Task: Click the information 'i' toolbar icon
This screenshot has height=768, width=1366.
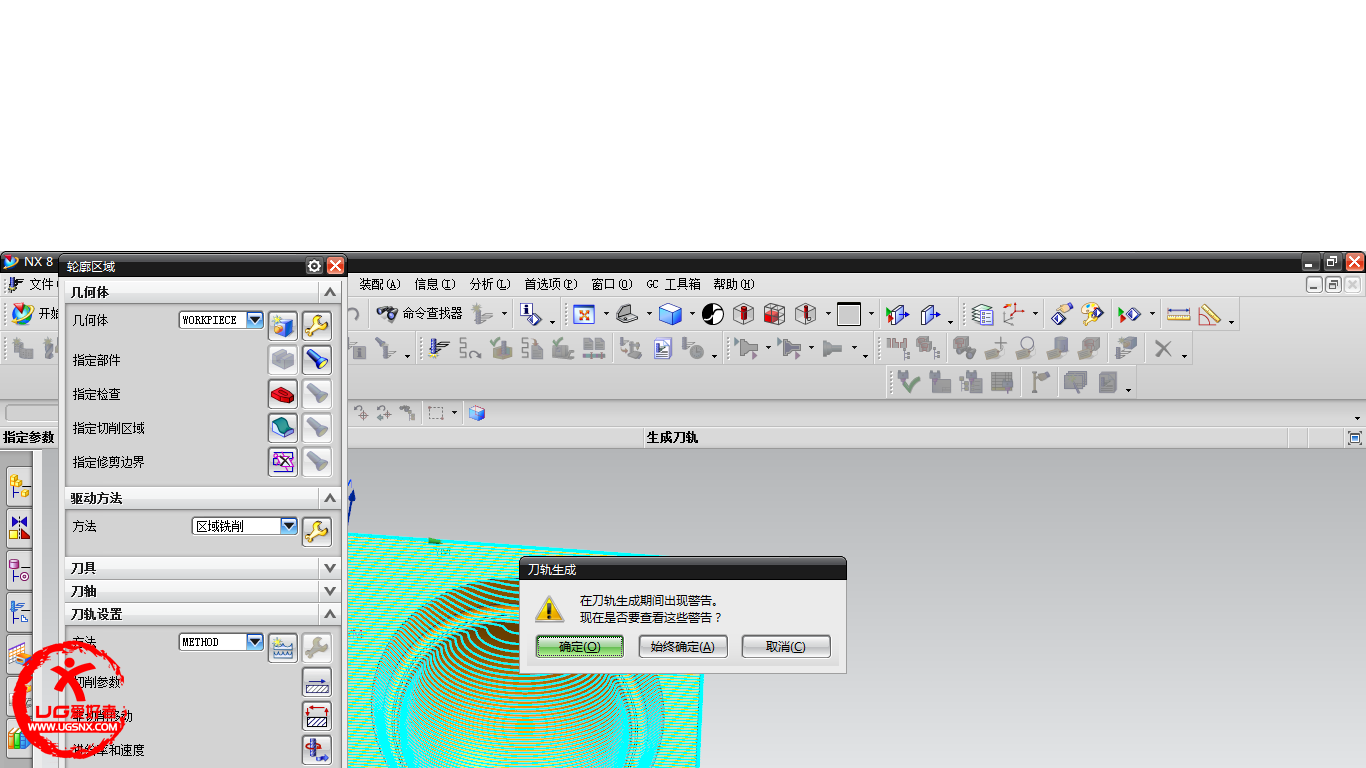Action: [531, 314]
